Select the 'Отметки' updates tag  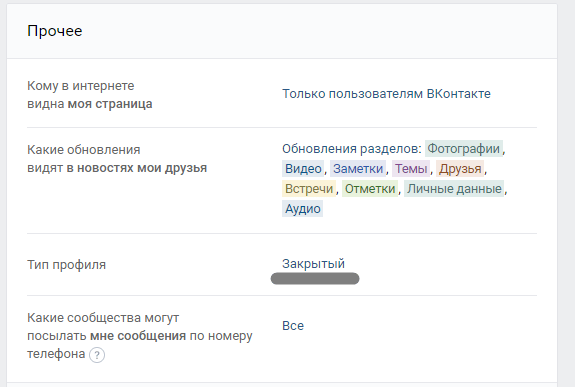click(370, 189)
